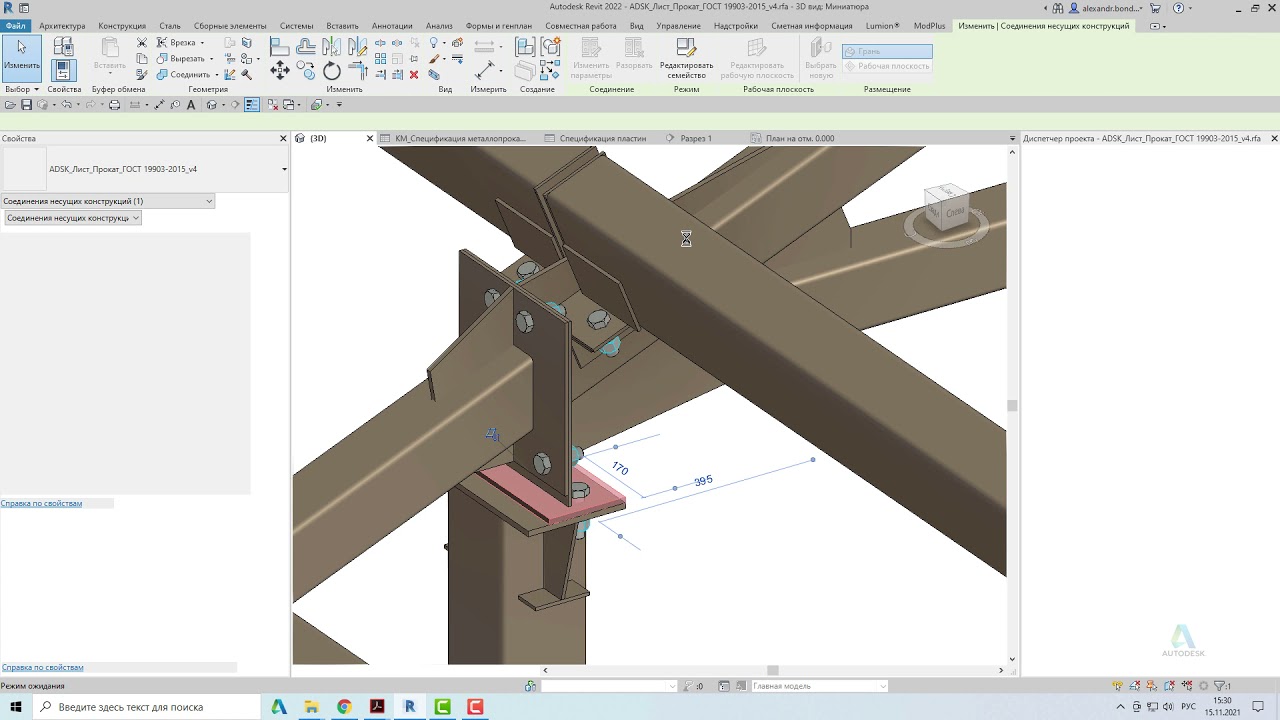
Task: Click the Mirror pick axis icon
Action: pyautogui.click(x=331, y=46)
